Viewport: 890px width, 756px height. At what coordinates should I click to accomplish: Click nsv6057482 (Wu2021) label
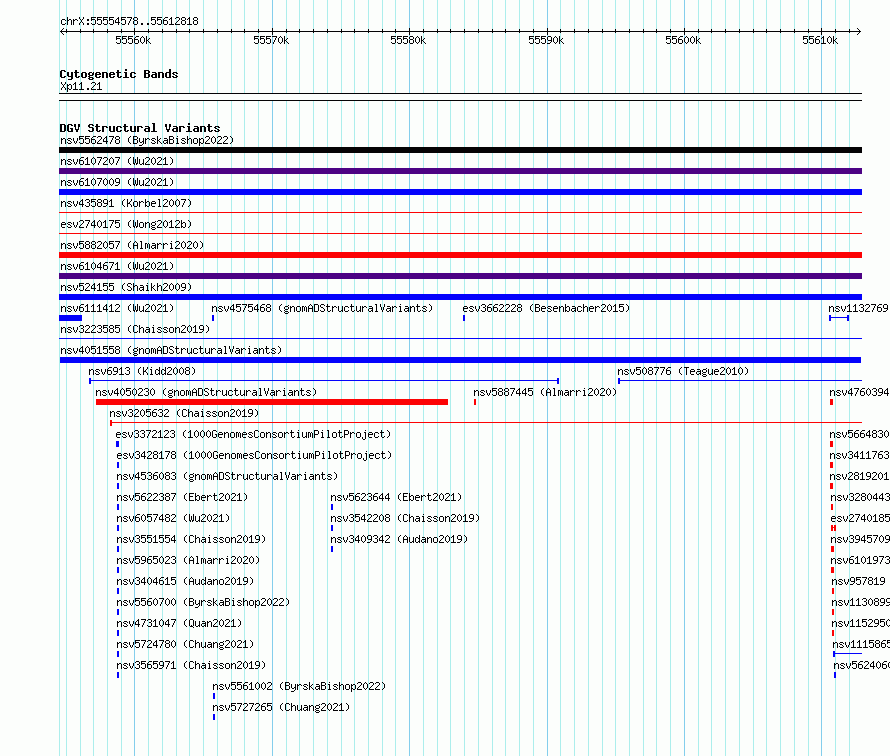[173, 518]
